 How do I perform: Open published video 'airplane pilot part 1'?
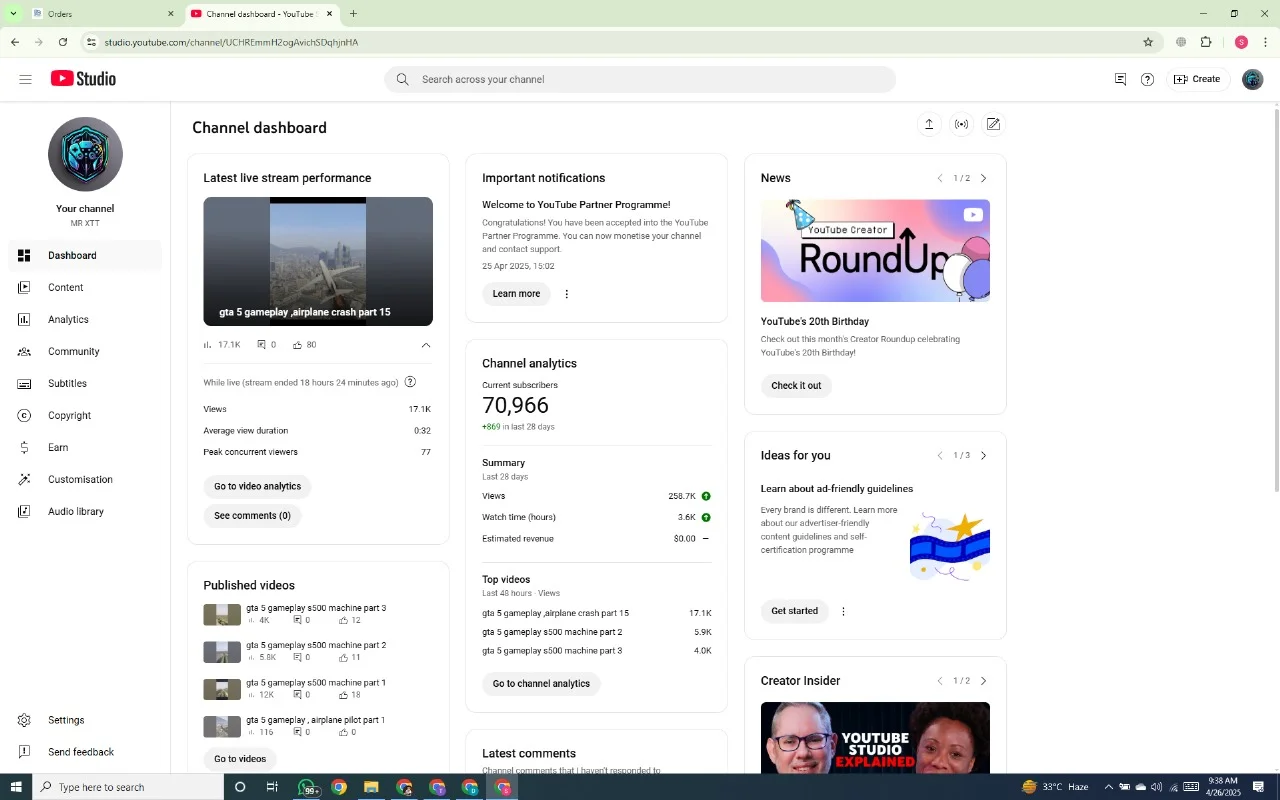click(315, 720)
